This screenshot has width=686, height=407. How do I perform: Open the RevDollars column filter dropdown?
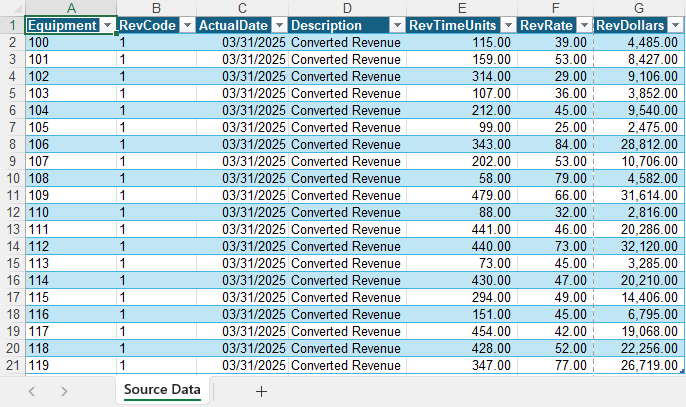coord(676,25)
